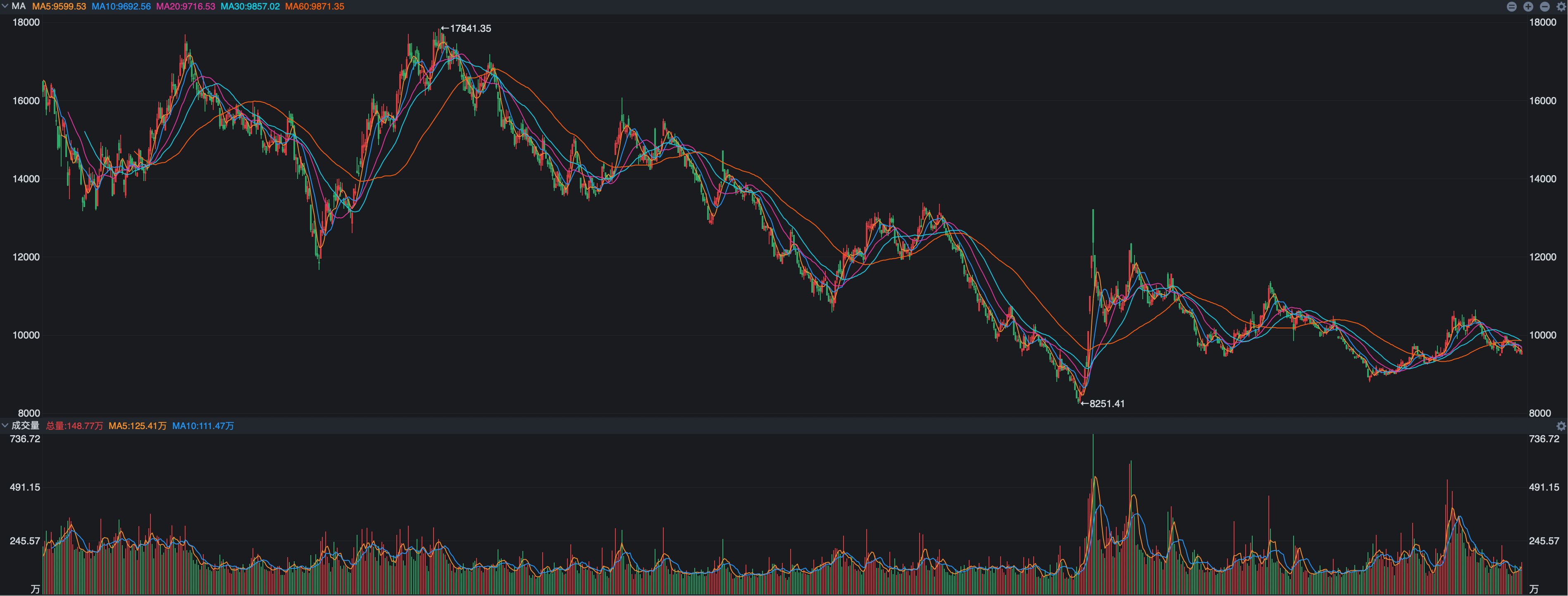The height and width of the screenshot is (596, 1568).
Task: Click volume MA10:111.47万 legend label
Action: point(203,426)
